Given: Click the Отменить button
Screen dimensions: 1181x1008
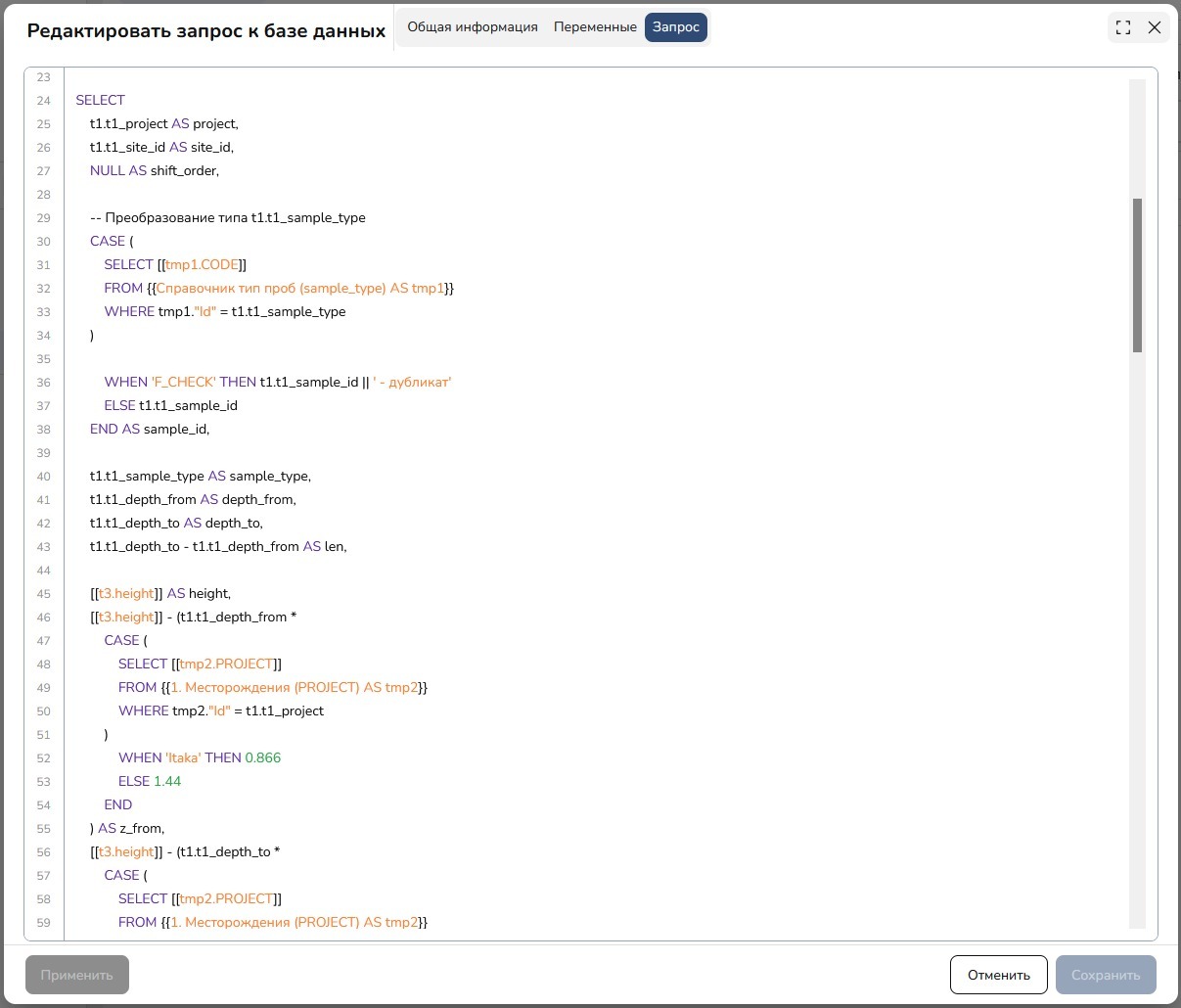Looking at the screenshot, I should [x=999, y=975].
